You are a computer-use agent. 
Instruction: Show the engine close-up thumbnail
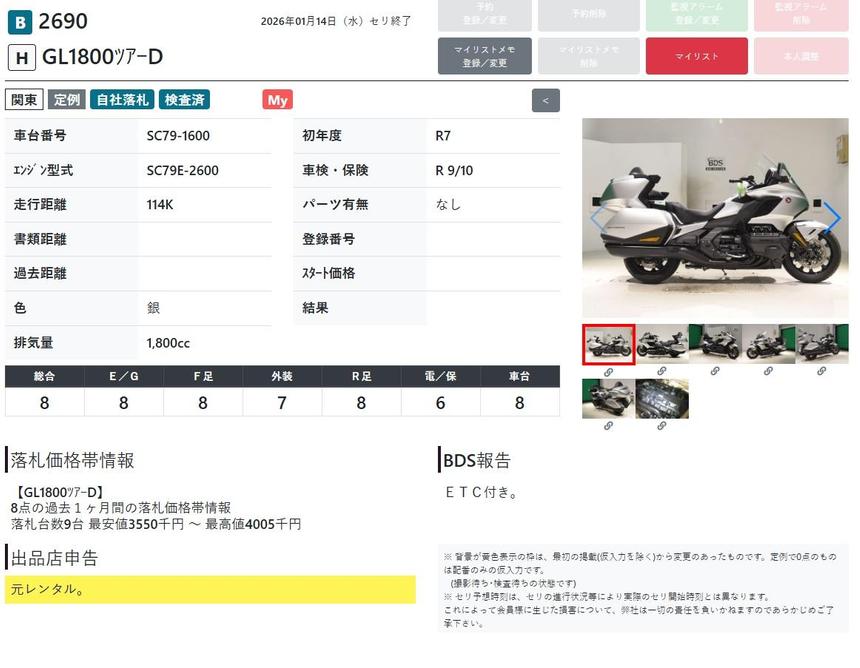(661, 398)
